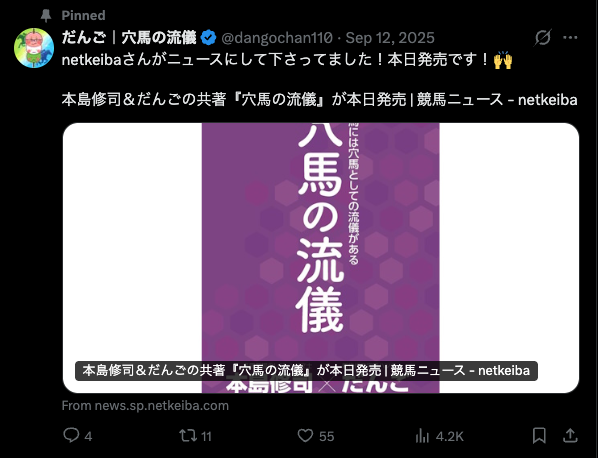Screen dimensions: 598x458
Task: Click the pin icon beside Pinned
Action: (x=46, y=15)
